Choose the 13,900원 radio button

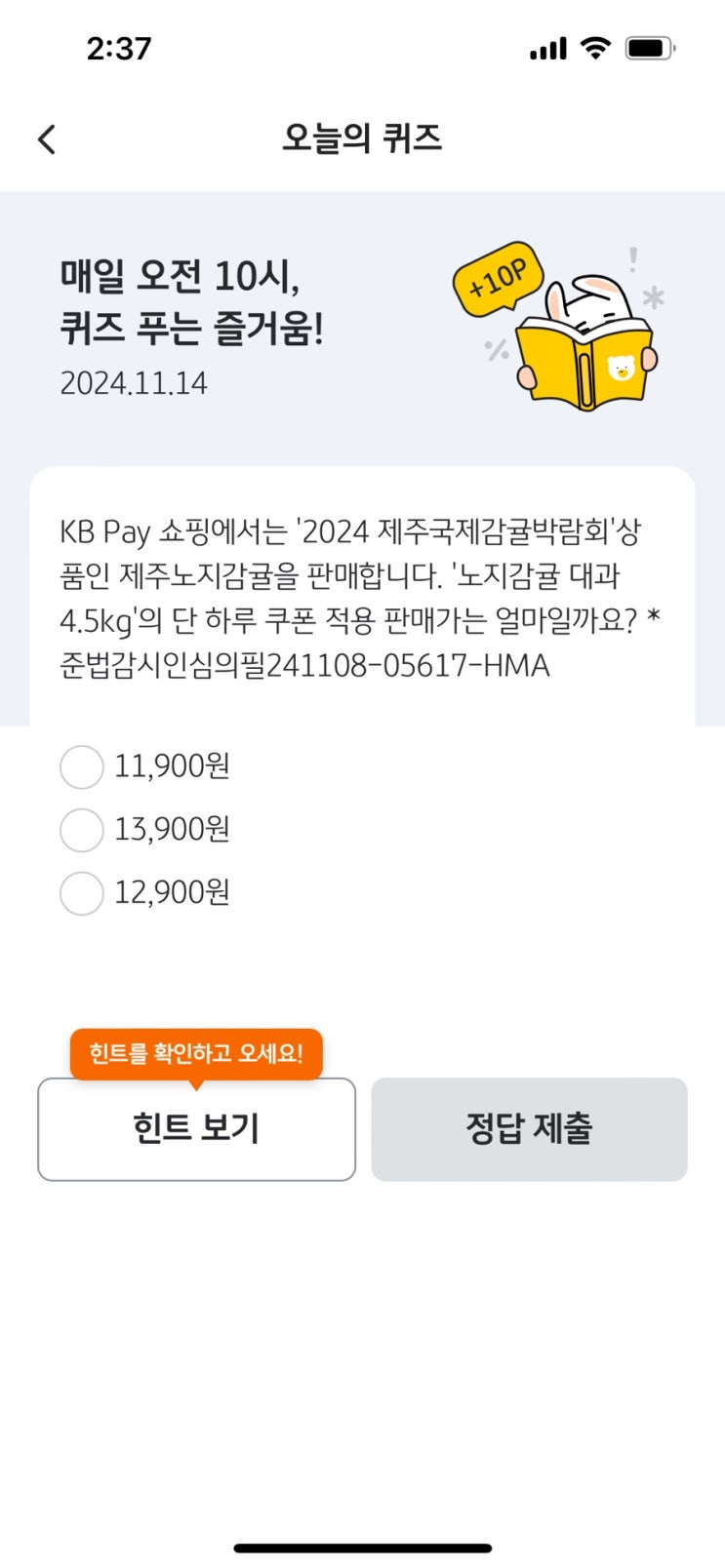coord(82,830)
